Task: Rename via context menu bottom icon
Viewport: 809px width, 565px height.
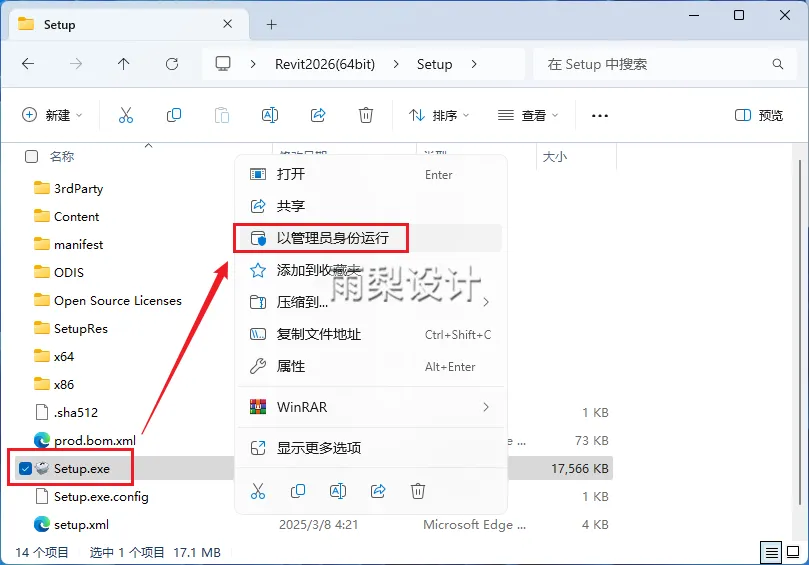Action: click(337, 491)
